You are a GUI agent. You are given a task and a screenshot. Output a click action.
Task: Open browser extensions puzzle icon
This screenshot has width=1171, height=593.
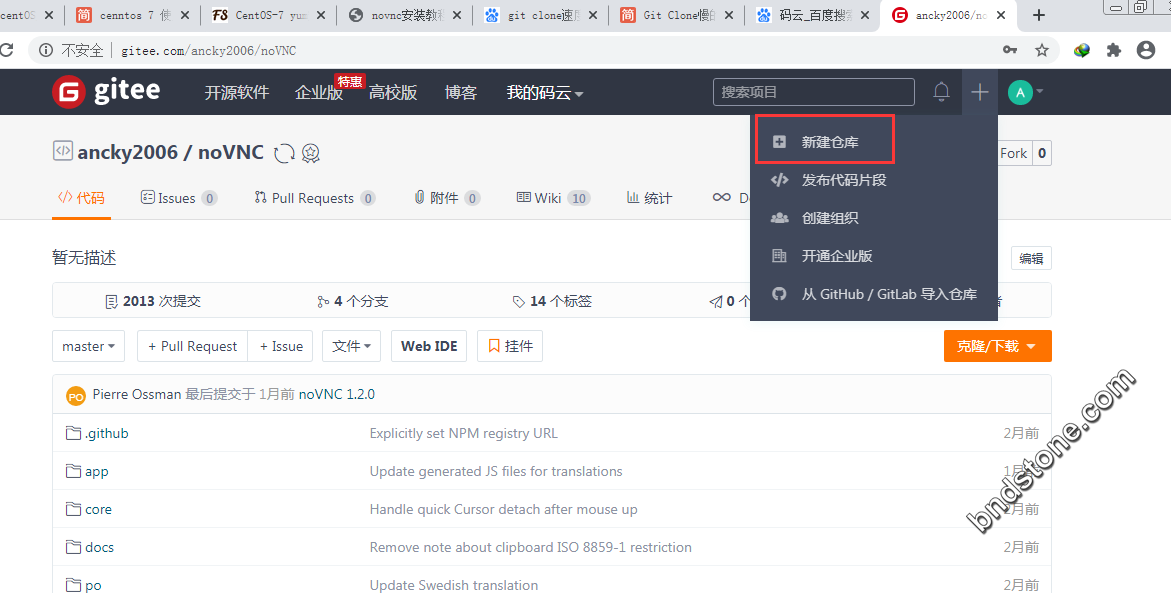pyautogui.click(x=1113, y=50)
